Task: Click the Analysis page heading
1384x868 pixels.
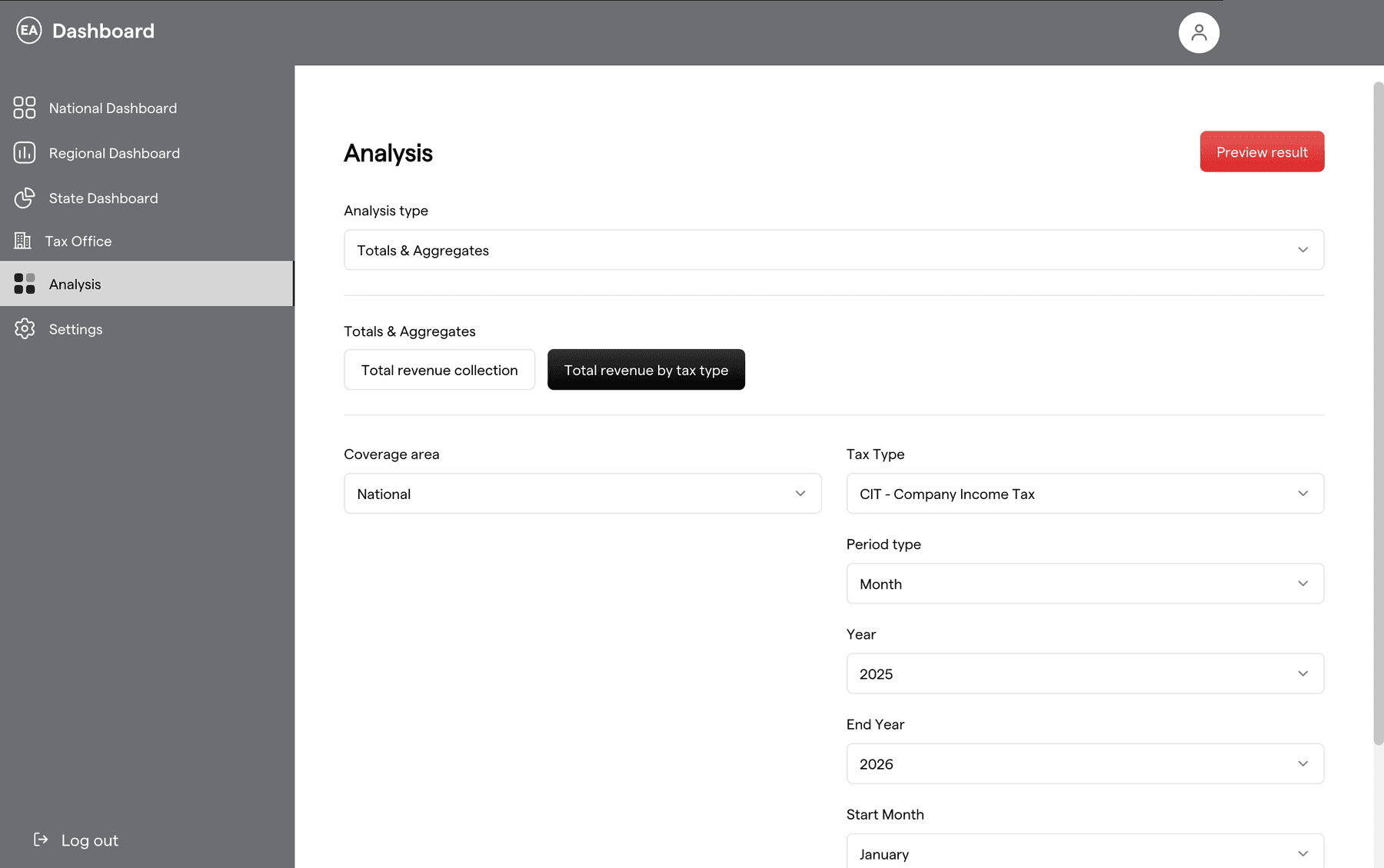Action: pyautogui.click(x=388, y=153)
